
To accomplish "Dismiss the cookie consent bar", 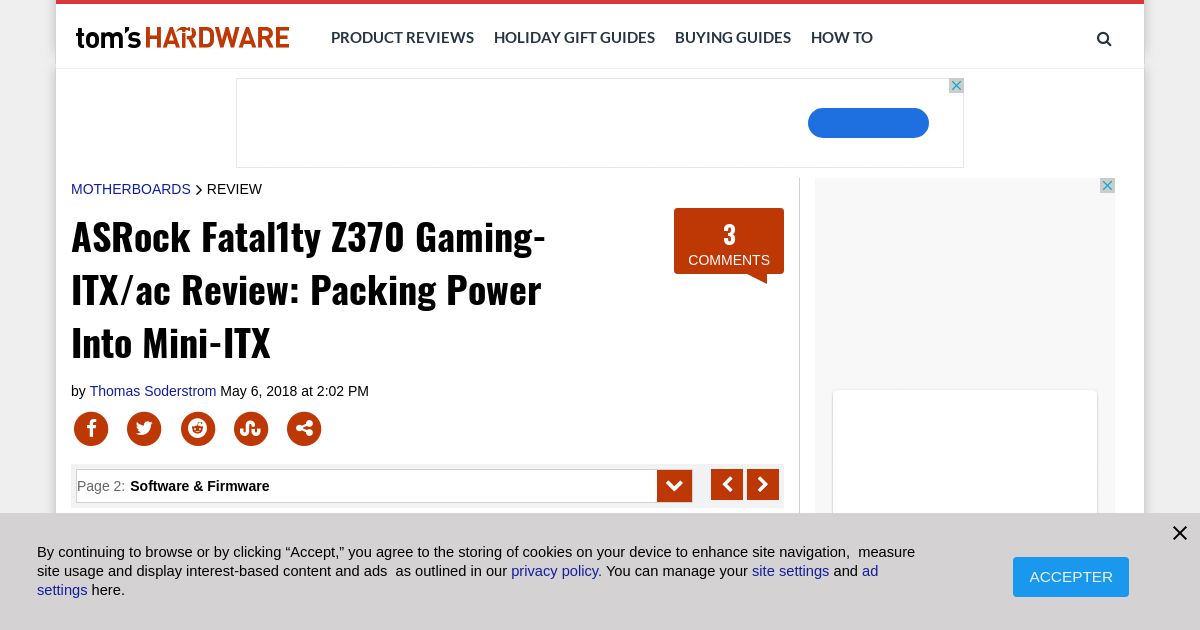I will click(1180, 533).
